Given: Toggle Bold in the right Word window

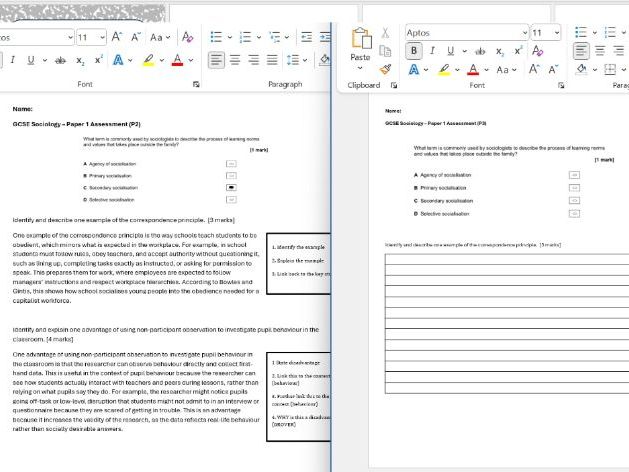Looking at the screenshot, I should (x=414, y=51).
